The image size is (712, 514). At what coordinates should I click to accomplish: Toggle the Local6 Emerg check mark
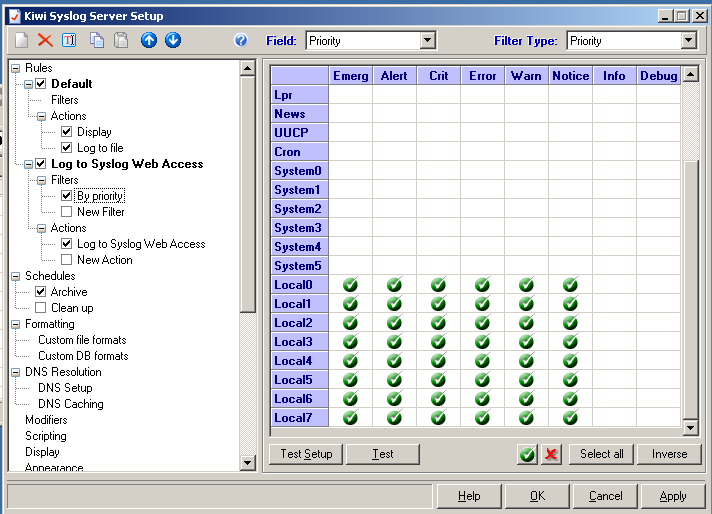pyautogui.click(x=350, y=399)
